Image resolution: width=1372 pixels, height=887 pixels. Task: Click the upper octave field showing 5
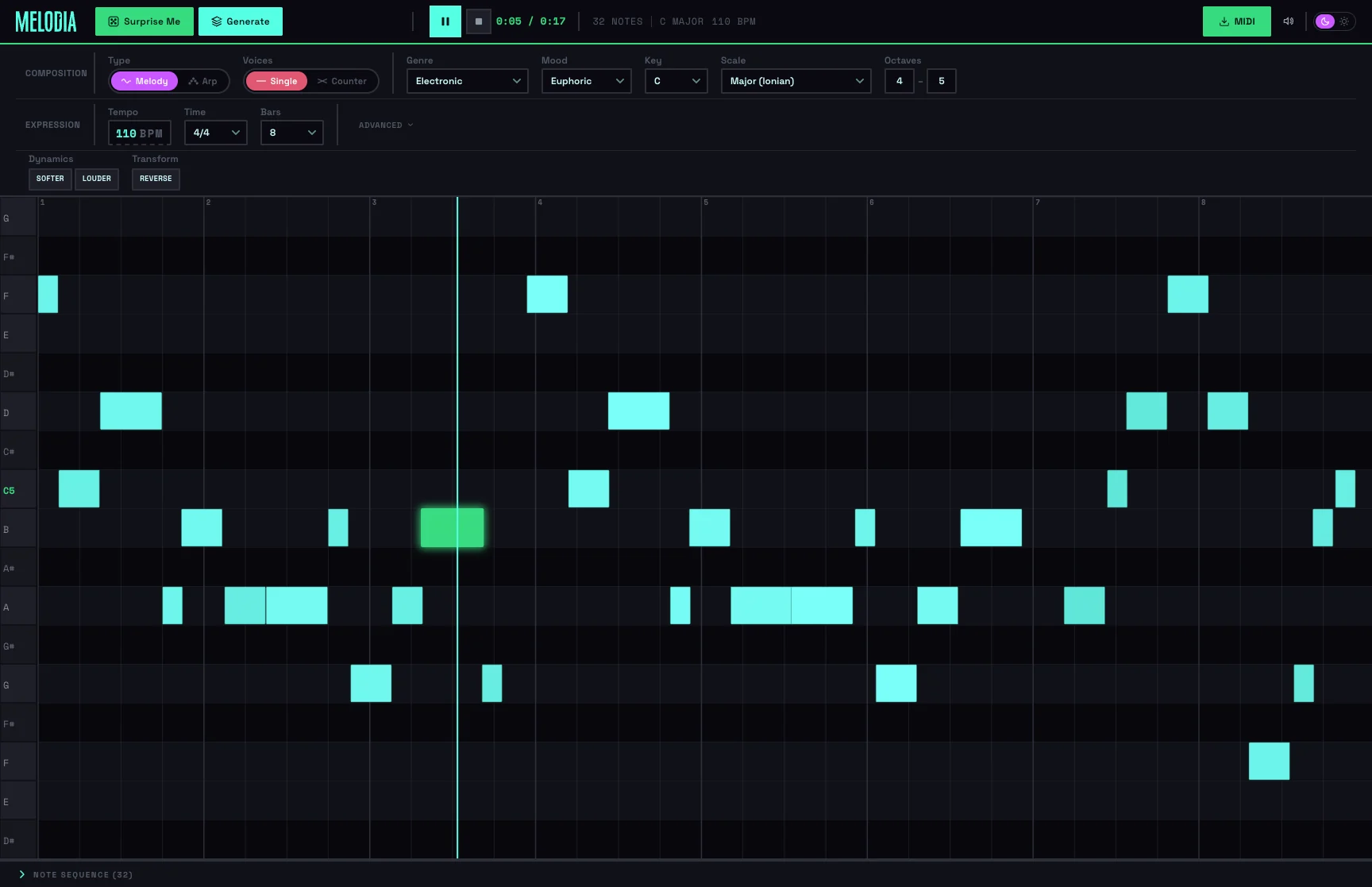tap(942, 81)
